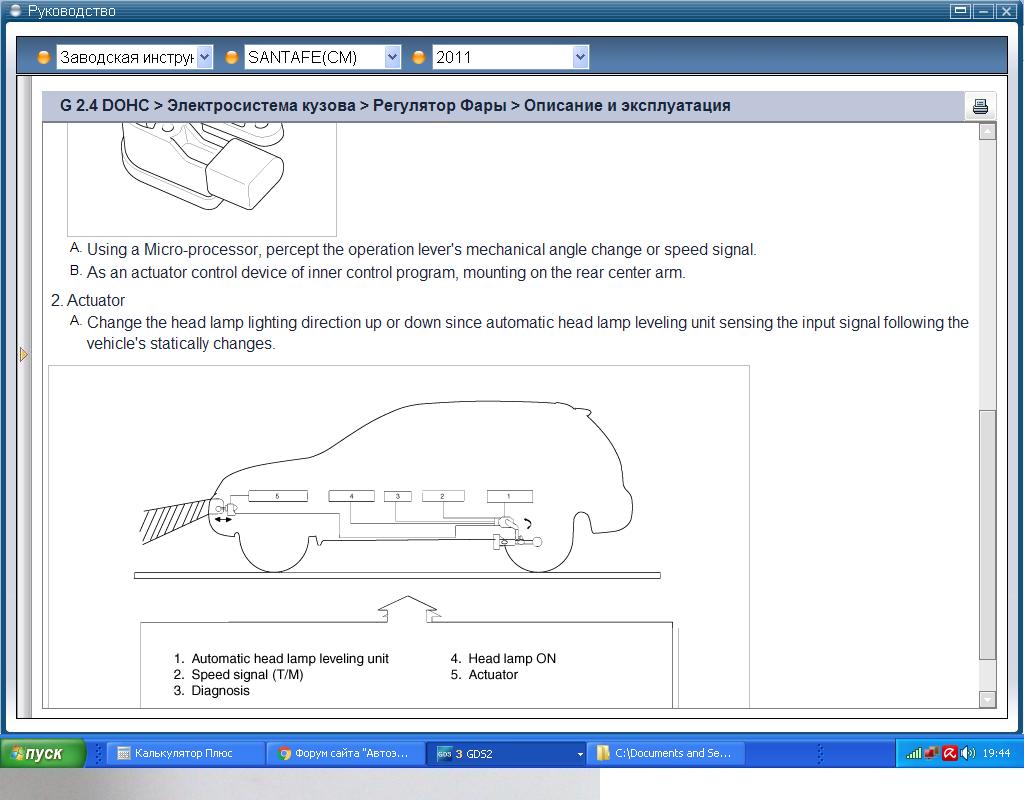Click "G 2.4 DOHC" in the breadcrumb
This screenshot has height=800, width=1024.
click(x=104, y=105)
